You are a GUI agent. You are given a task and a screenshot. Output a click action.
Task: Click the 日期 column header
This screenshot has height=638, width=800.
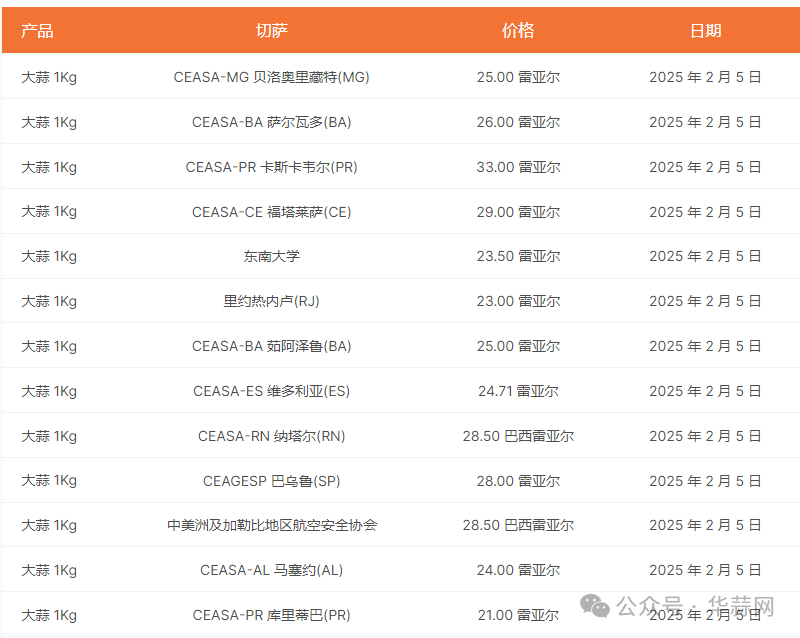705,31
